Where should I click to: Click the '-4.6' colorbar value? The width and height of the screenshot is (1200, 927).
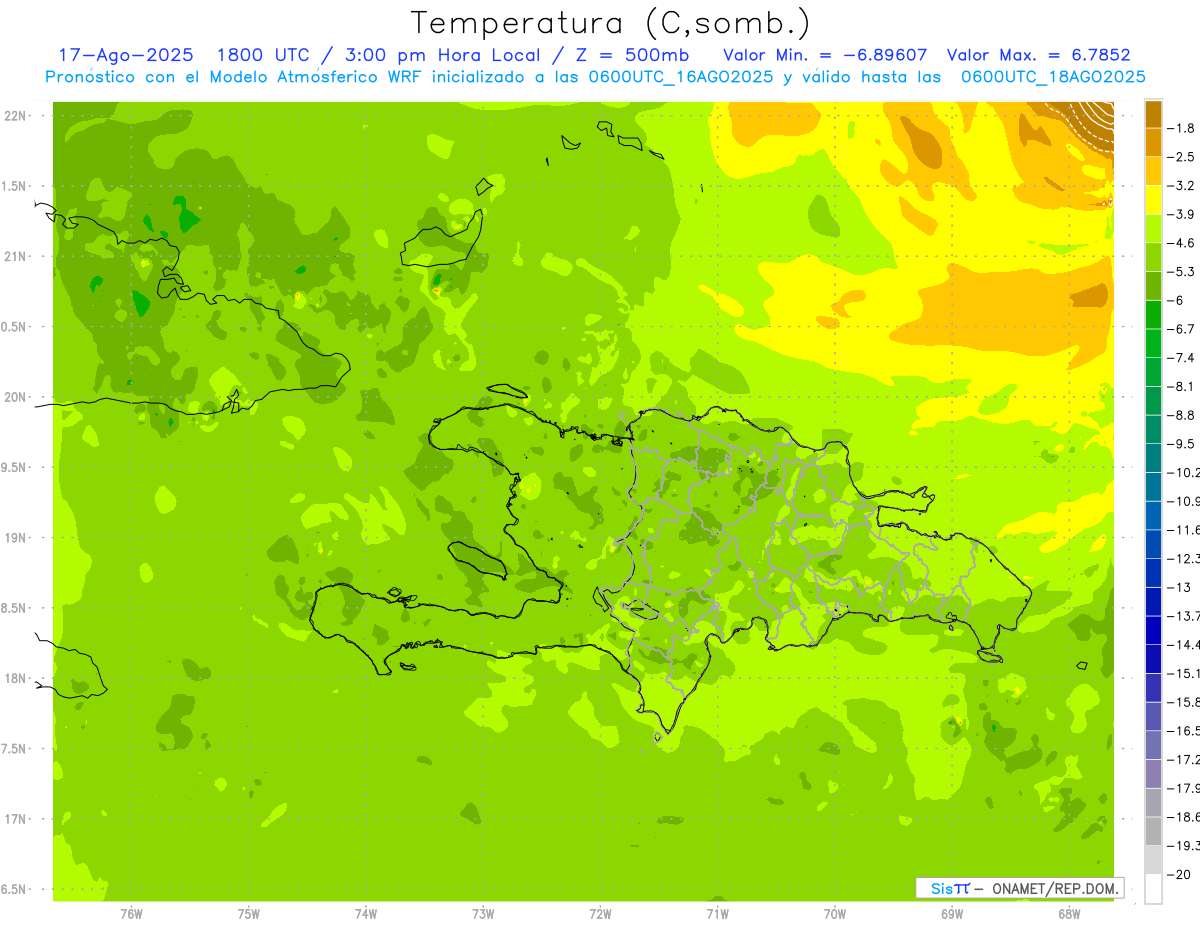point(1182,243)
